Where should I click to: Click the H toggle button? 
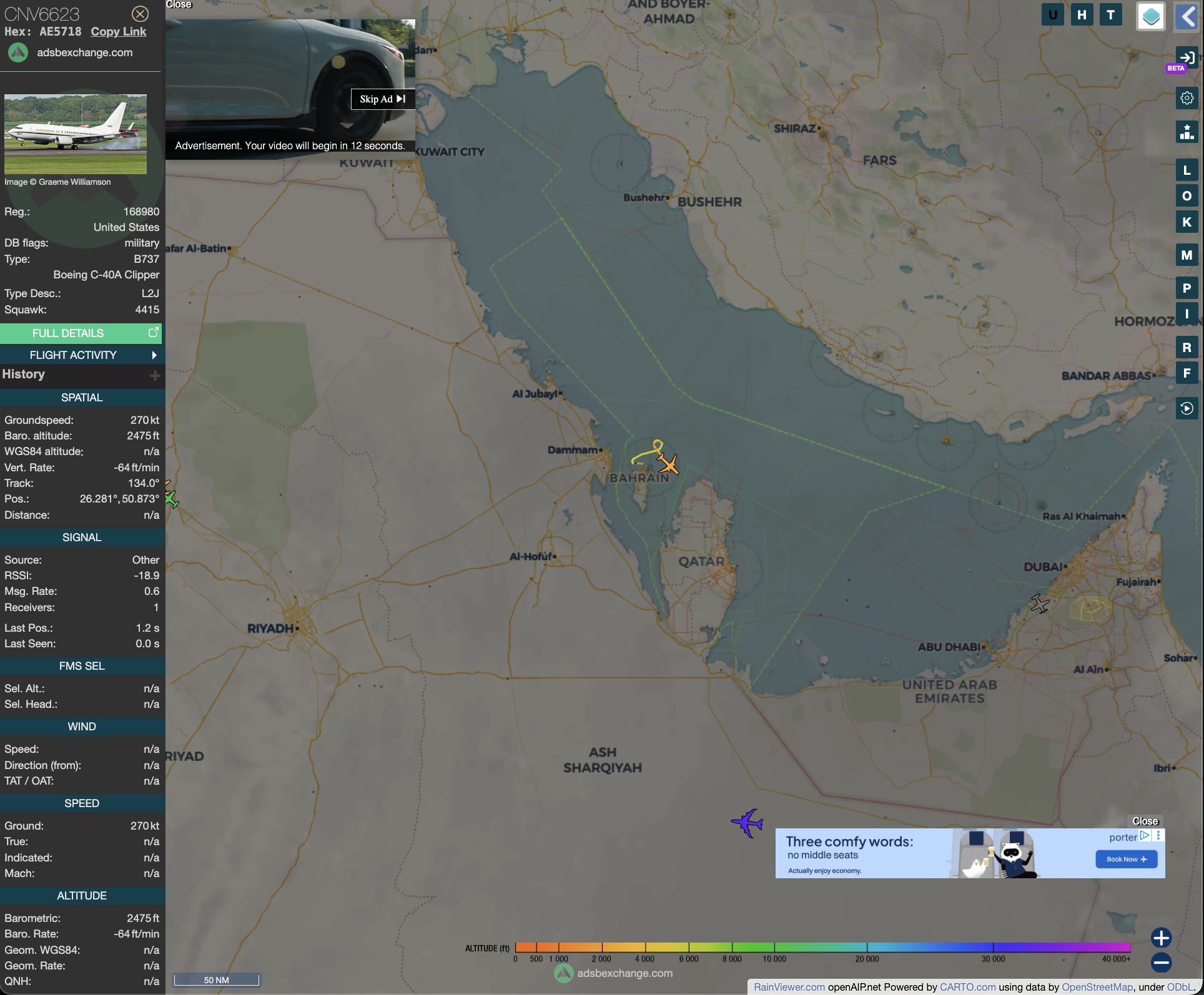(1082, 15)
